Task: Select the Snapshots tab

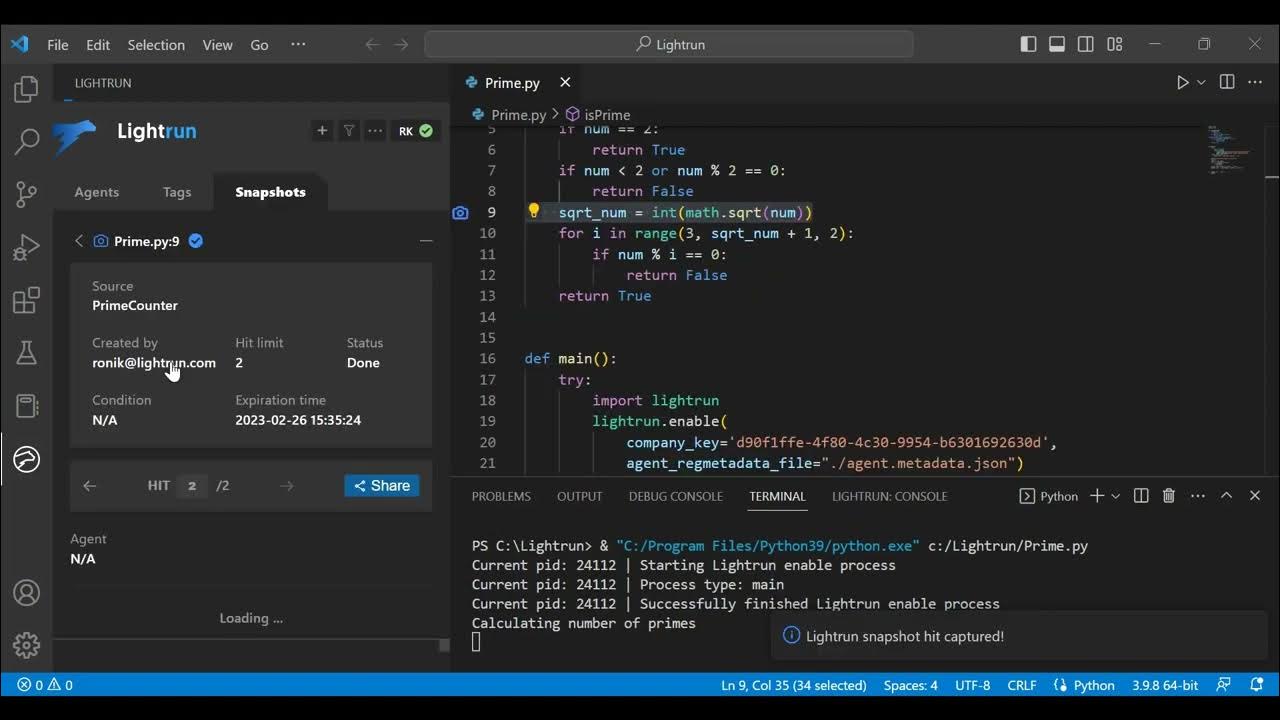Action: (270, 192)
